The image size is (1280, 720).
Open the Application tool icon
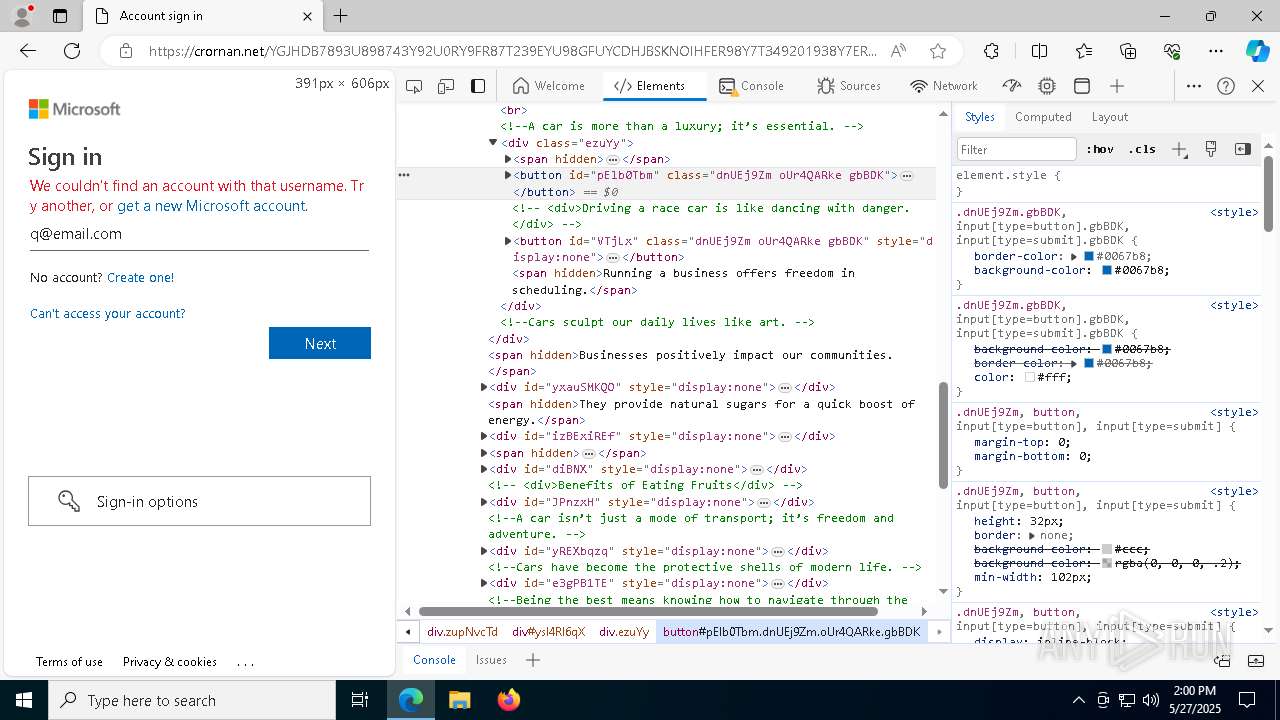coord(1082,86)
